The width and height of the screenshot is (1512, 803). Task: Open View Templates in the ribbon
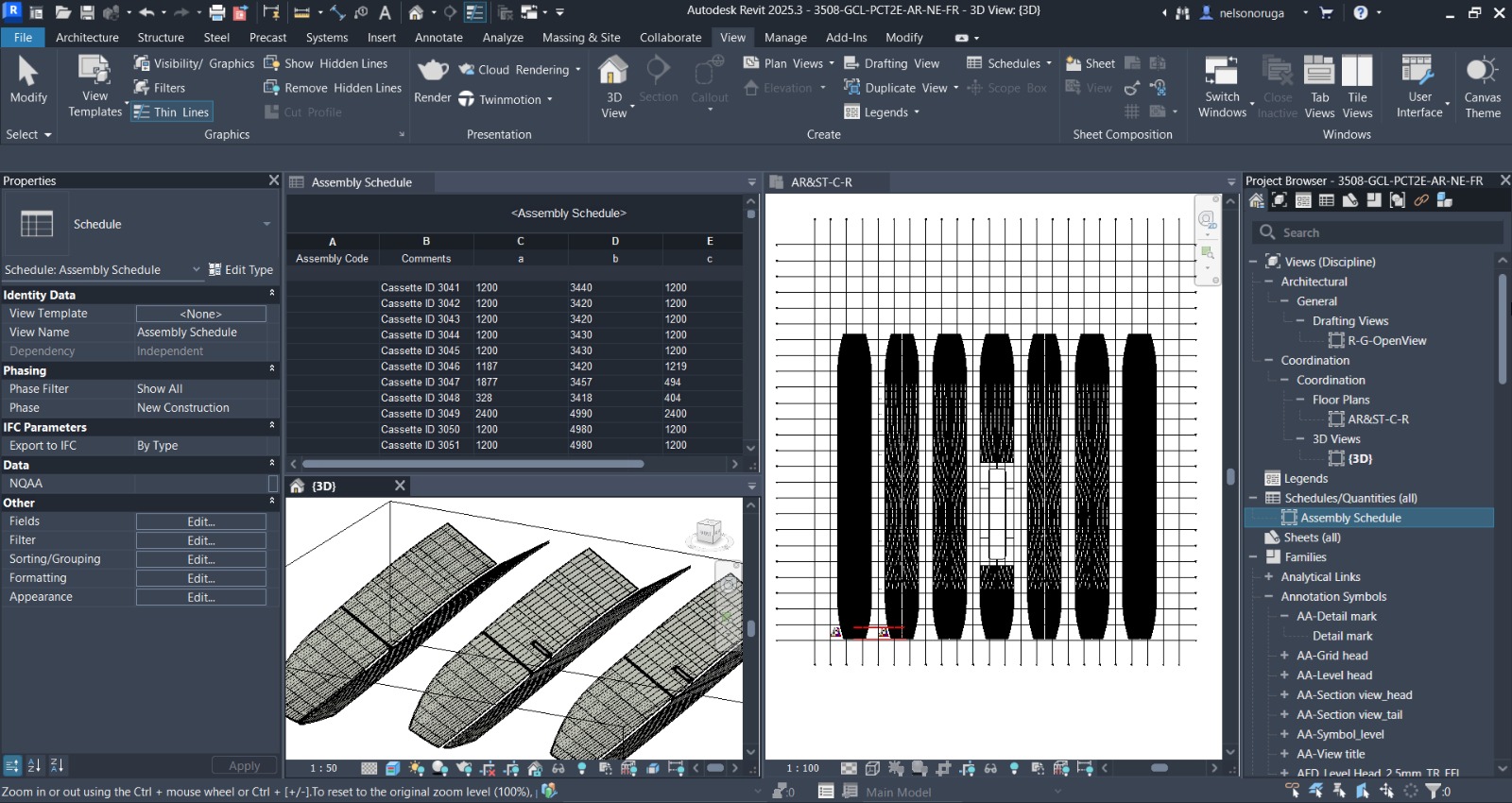coord(94,87)
